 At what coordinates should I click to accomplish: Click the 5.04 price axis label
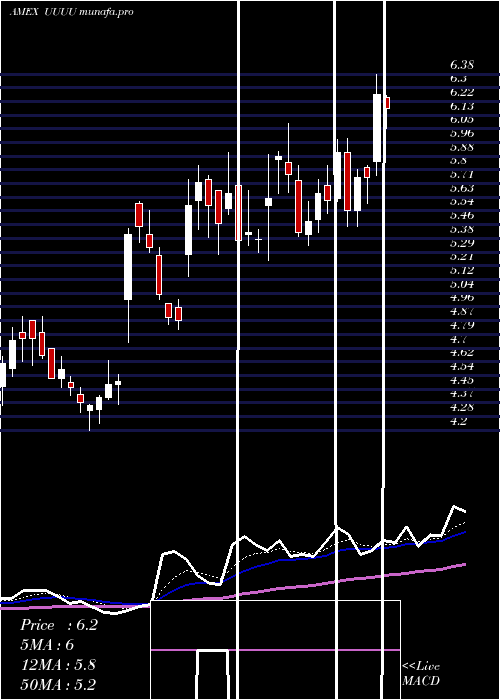(462, 284)
